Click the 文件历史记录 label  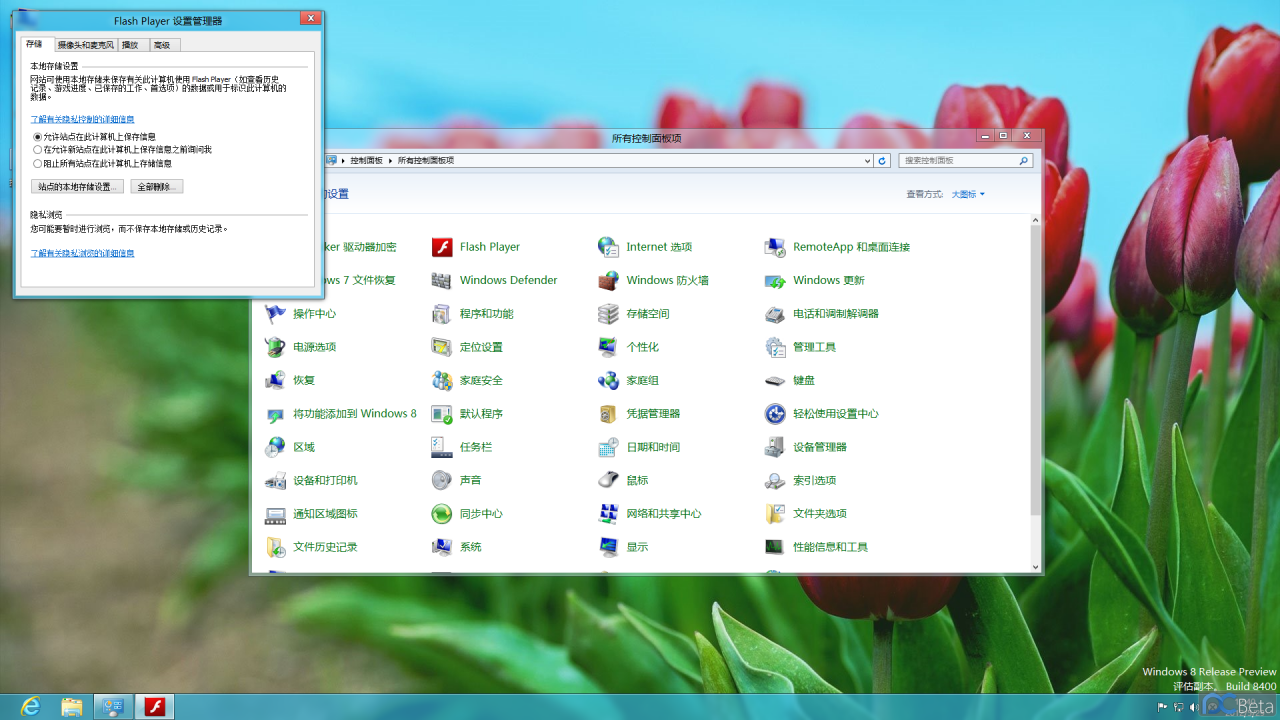tap(325, 547)
